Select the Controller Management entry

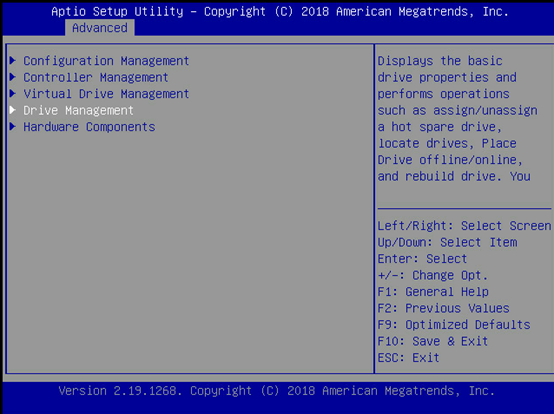(96, 77)
